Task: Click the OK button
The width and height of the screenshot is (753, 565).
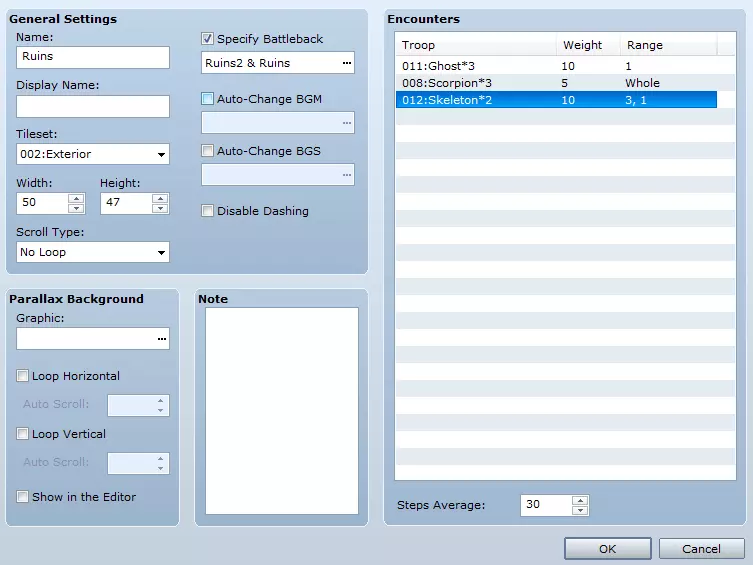Action: point(607,549)
